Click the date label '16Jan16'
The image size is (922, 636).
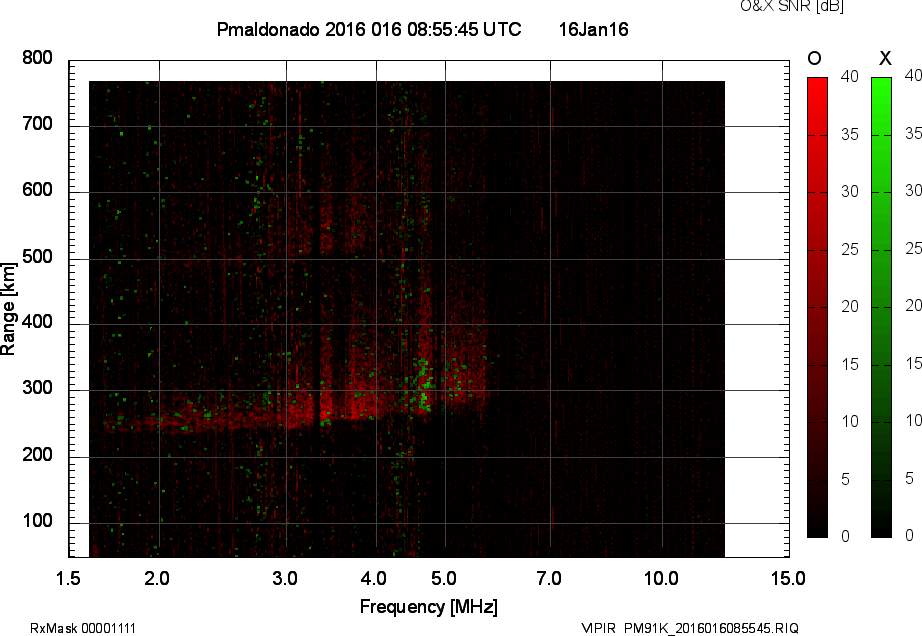coord(593,29)
